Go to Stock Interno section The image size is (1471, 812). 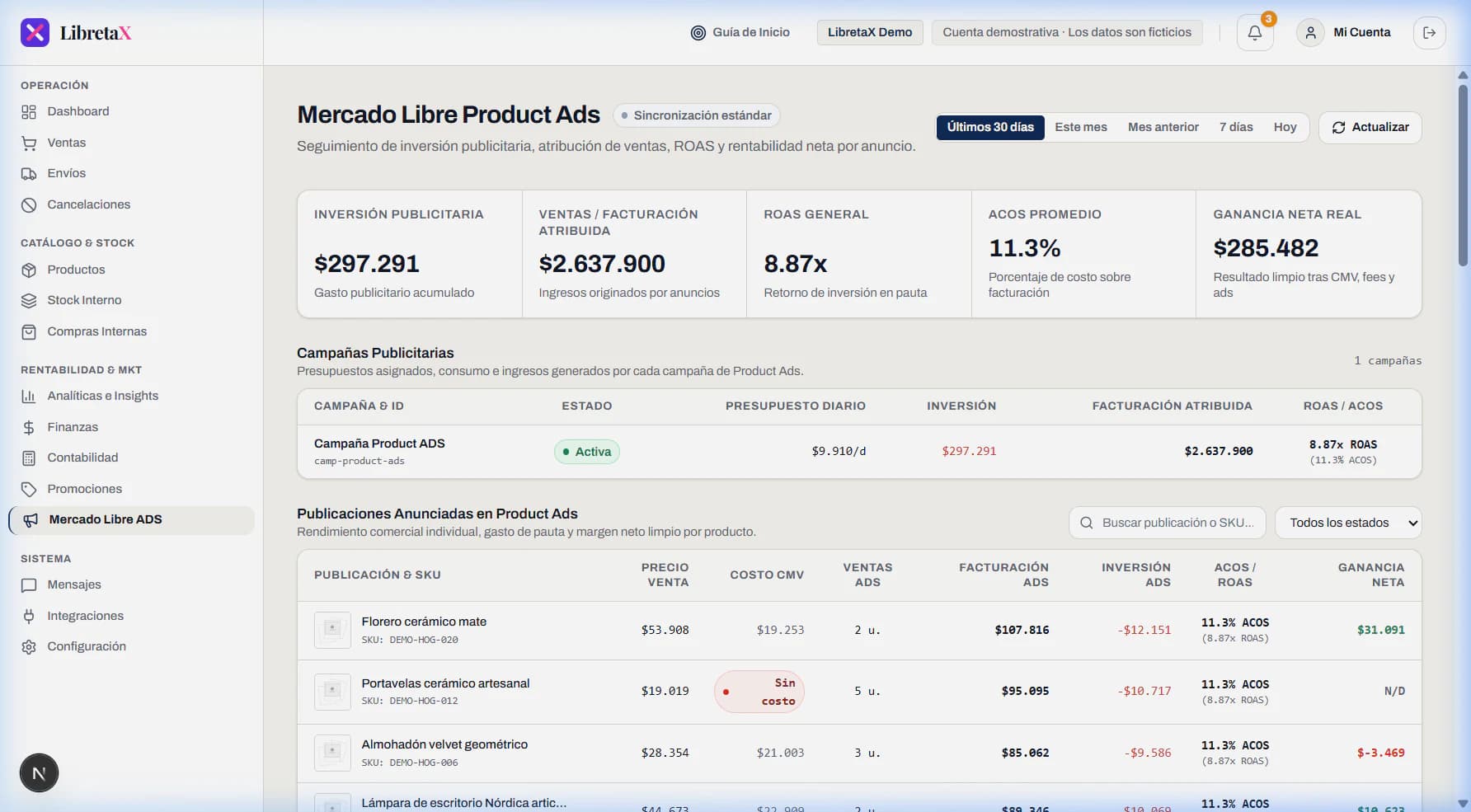tap(132, 300)
